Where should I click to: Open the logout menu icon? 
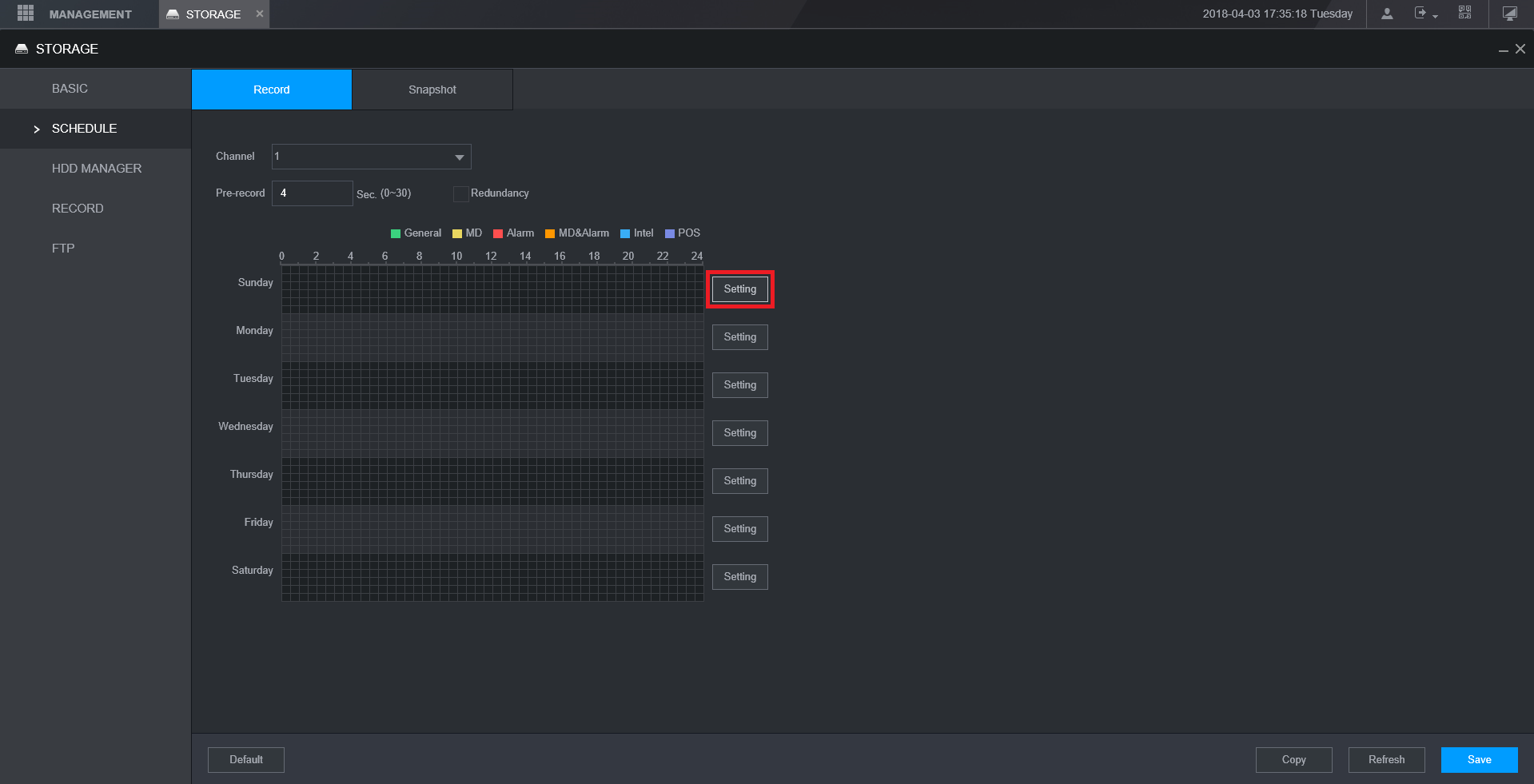coord(1425,14)
